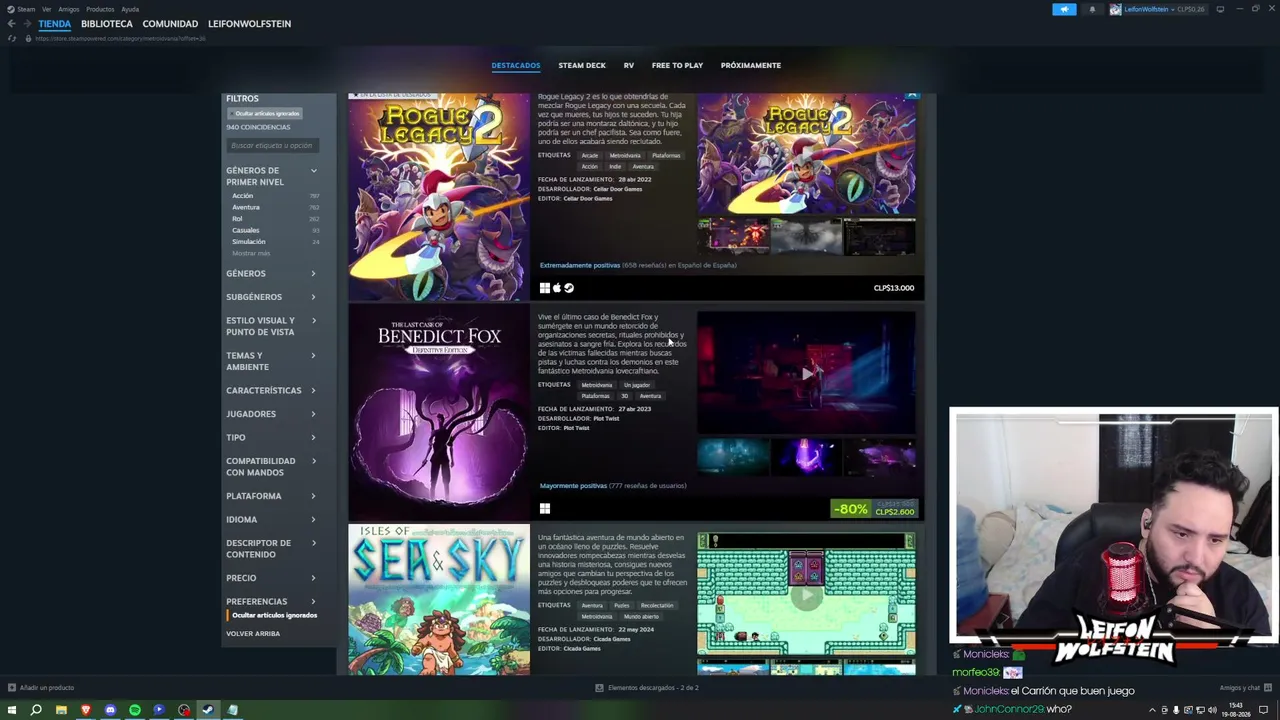
Task: Play the Benedict Fox trailer preview
Action: (x=806, y=374)
